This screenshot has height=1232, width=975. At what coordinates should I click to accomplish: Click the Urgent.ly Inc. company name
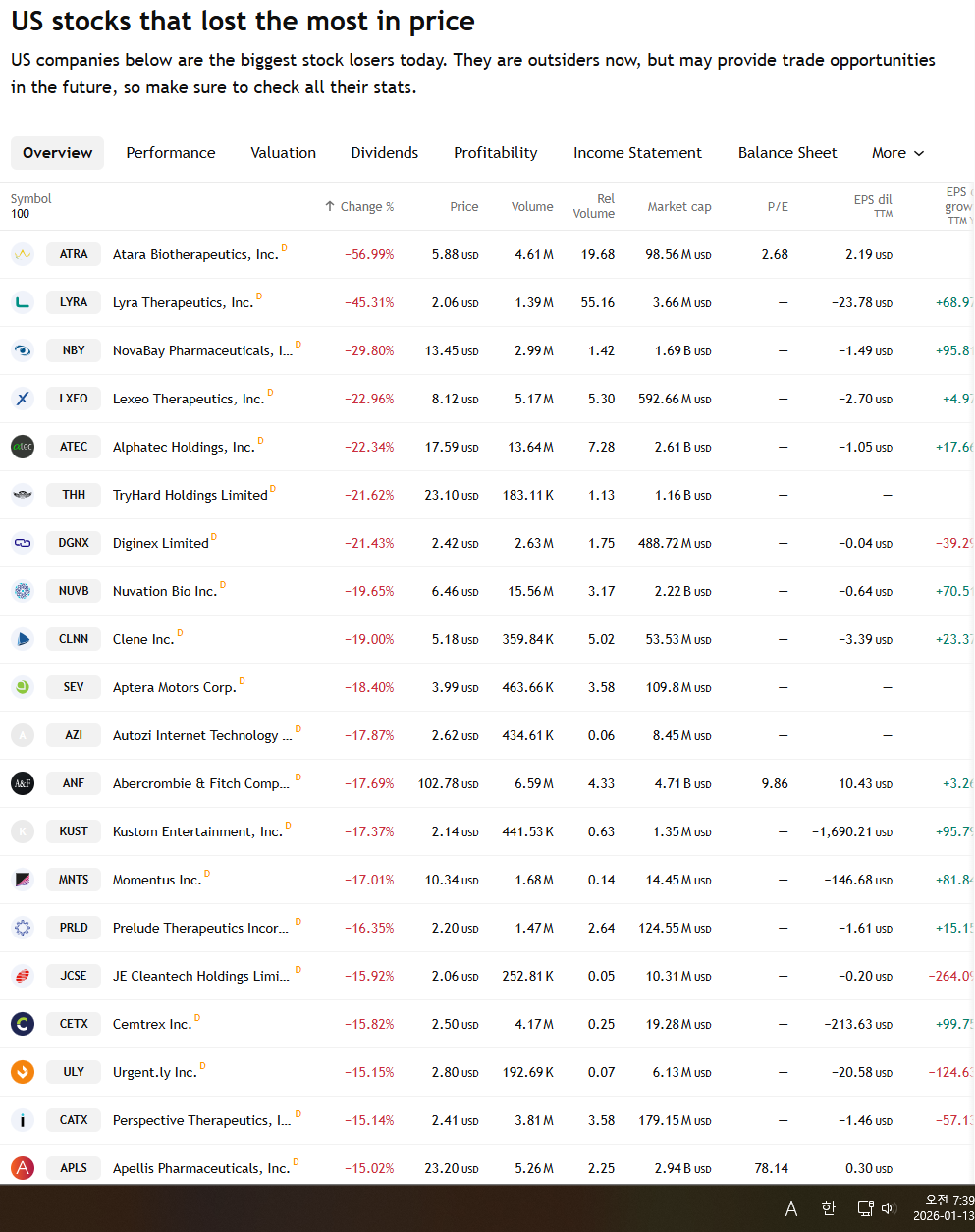(x=155, y=1072)
